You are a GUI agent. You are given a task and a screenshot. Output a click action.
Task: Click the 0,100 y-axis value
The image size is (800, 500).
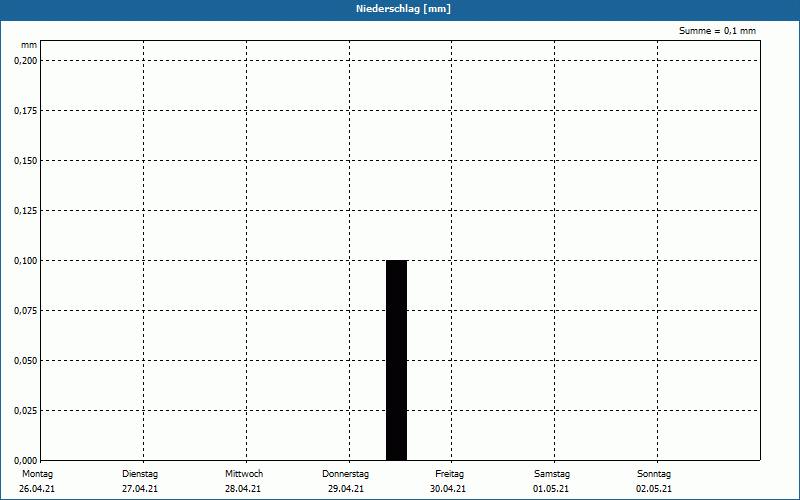[26, 261]
